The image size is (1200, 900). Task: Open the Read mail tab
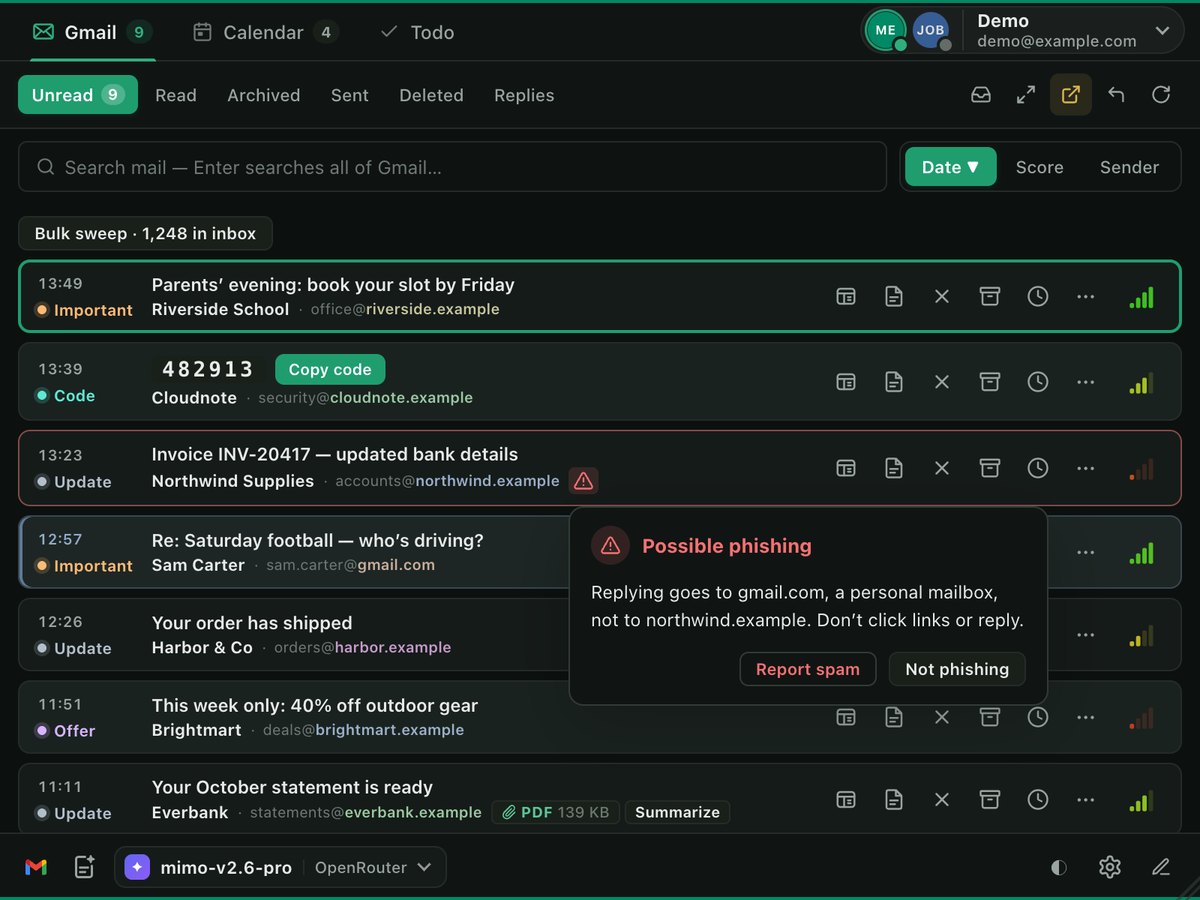click(x=176, y=95)
